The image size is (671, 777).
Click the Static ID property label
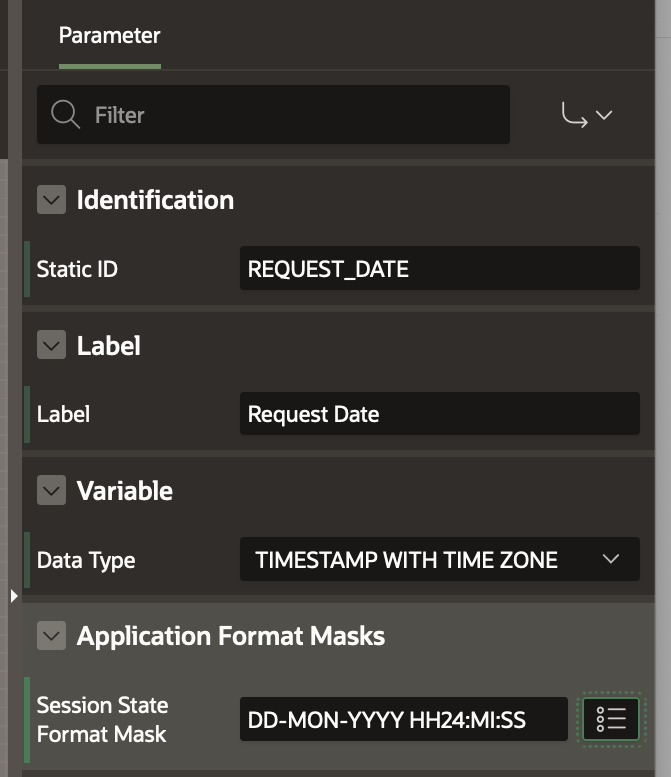(77, 269)
